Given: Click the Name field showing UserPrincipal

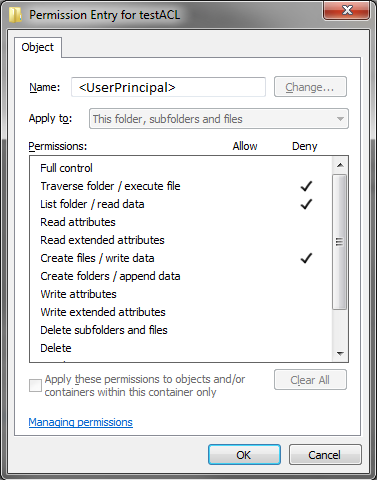Looking at the screenshot, I should (x=168, y=87).
